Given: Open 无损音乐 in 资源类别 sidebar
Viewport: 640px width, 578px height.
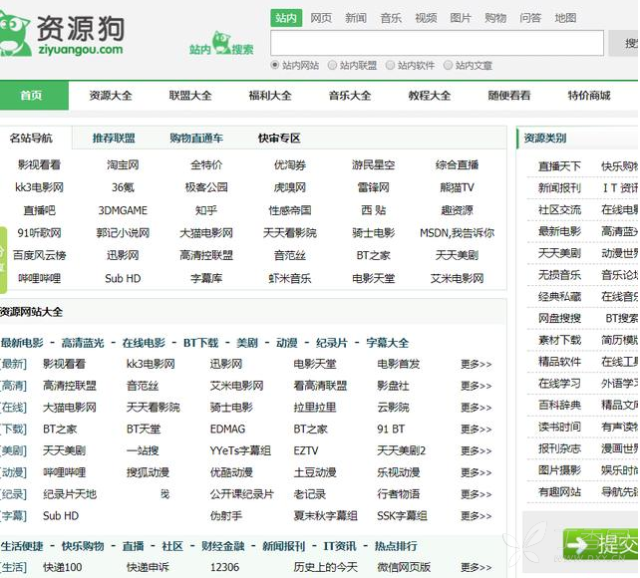Looking at the screenshot, I should 560,275.
